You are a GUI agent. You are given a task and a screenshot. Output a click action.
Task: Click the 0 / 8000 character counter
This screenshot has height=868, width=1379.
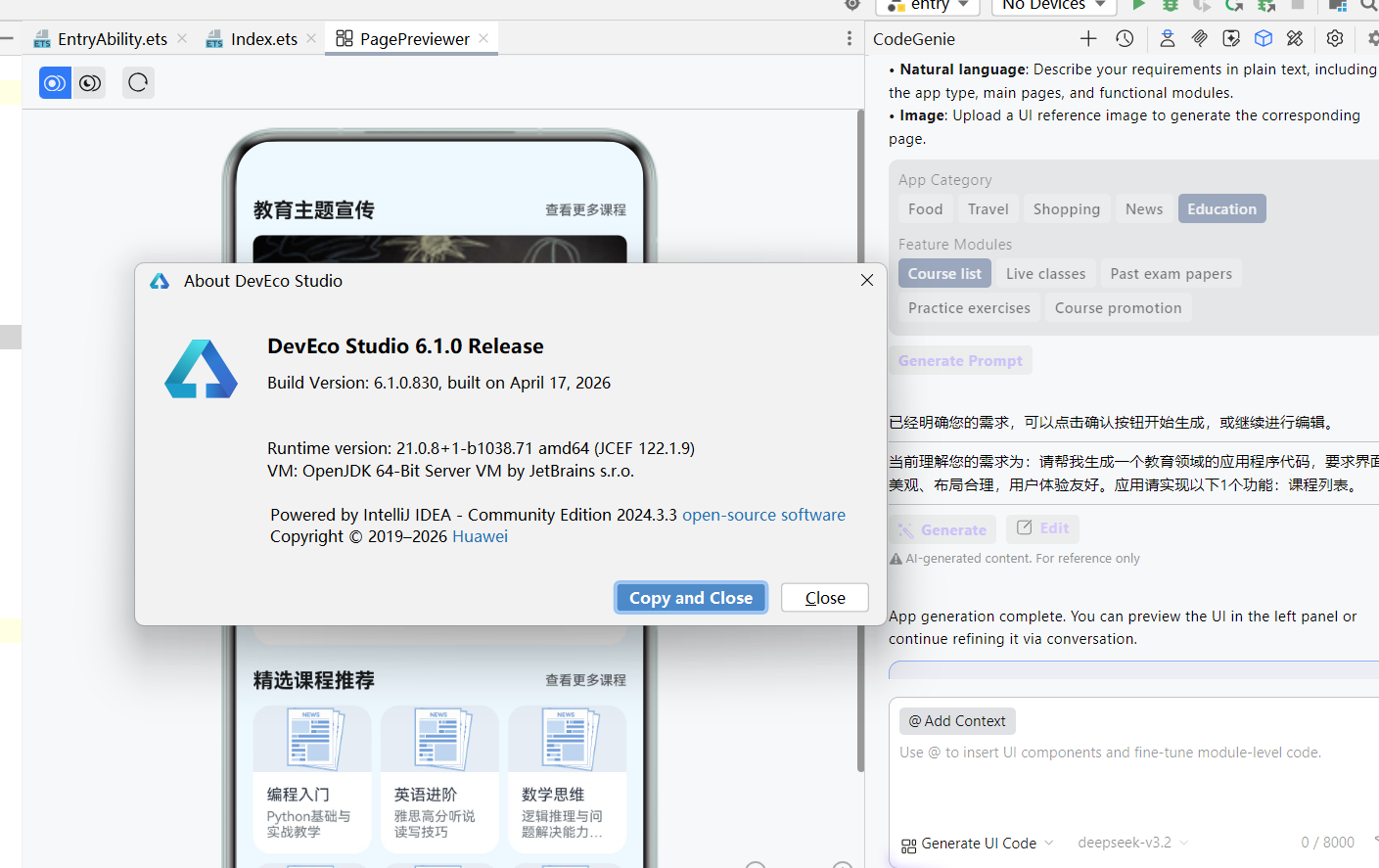pyautogui.click(x=1327, y=843)
